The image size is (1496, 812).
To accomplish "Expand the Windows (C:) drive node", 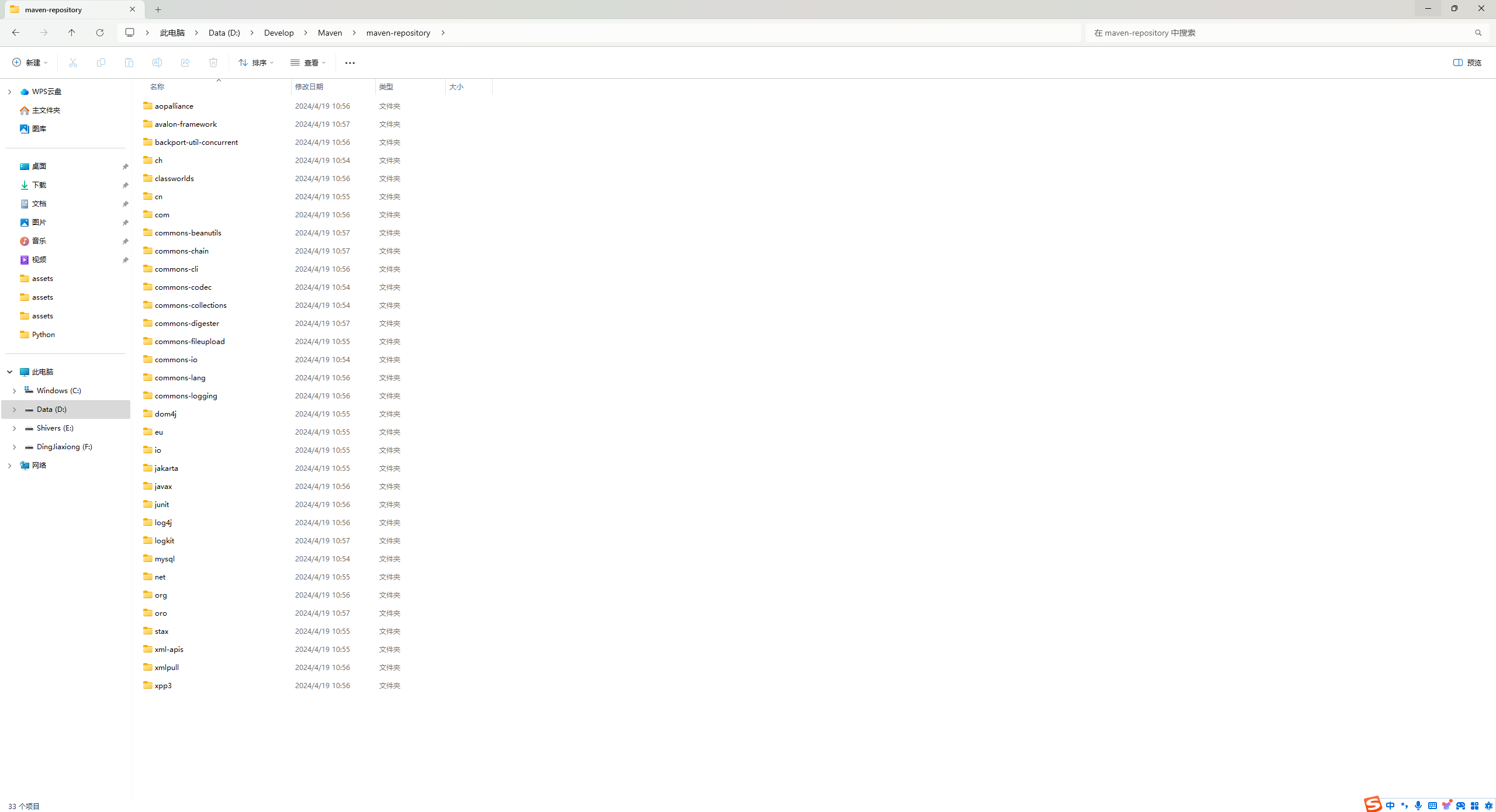I will click(14, 391).
